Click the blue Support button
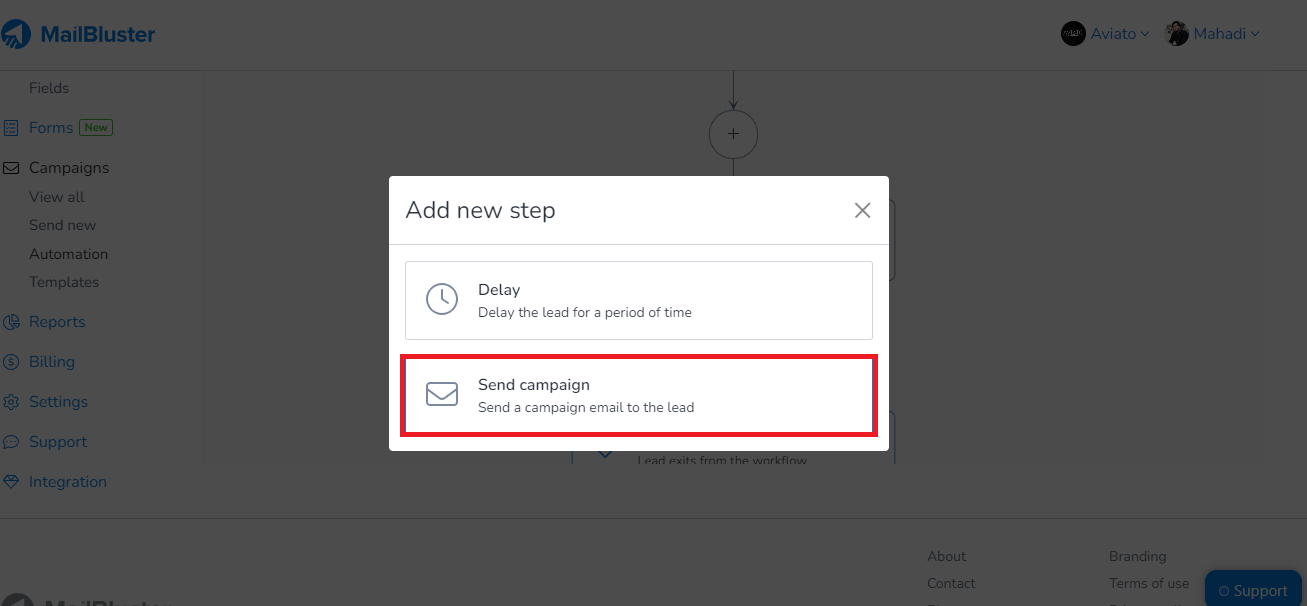 click(1253, 589)
